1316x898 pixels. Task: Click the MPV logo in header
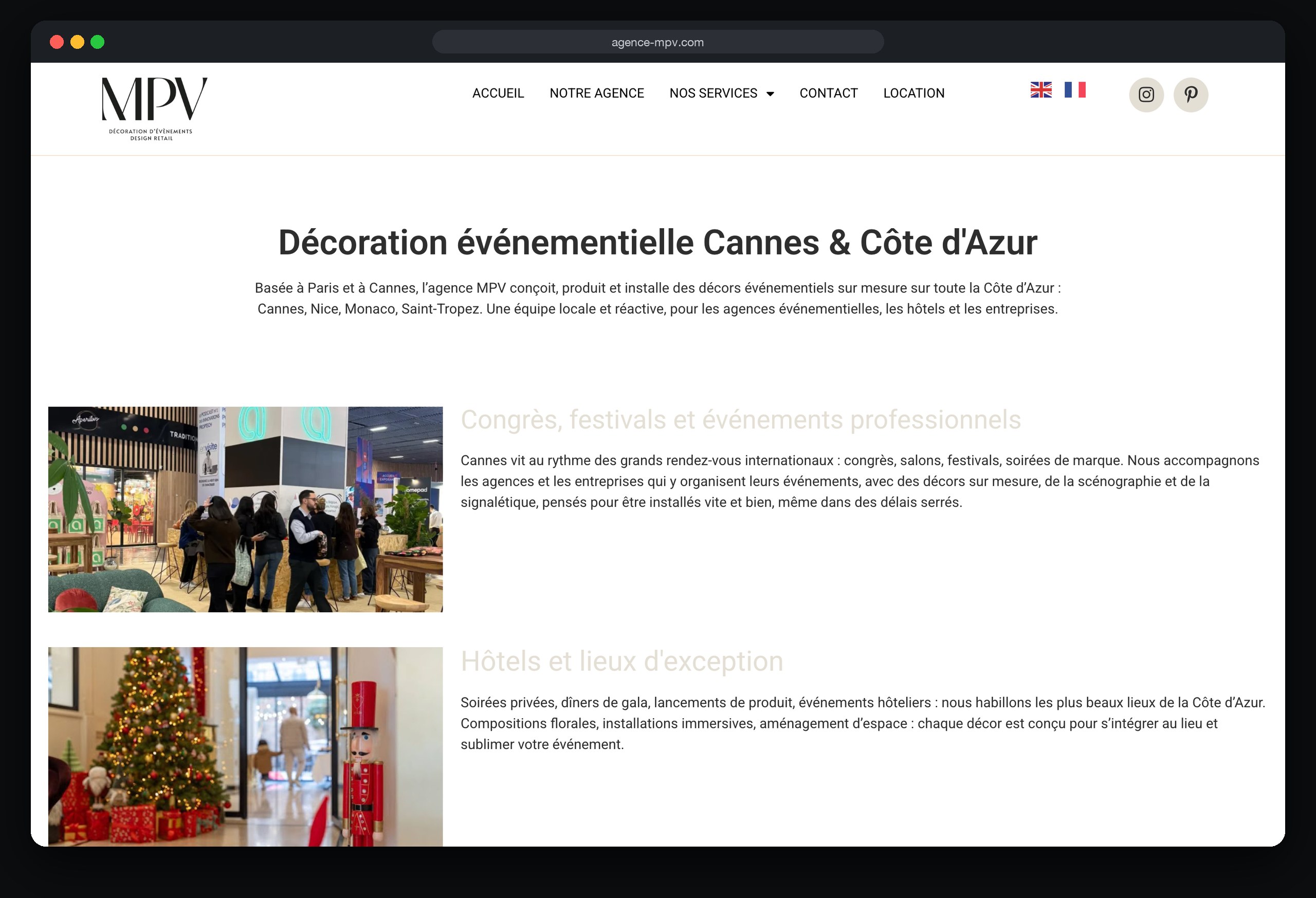click(x=154, y=108)
